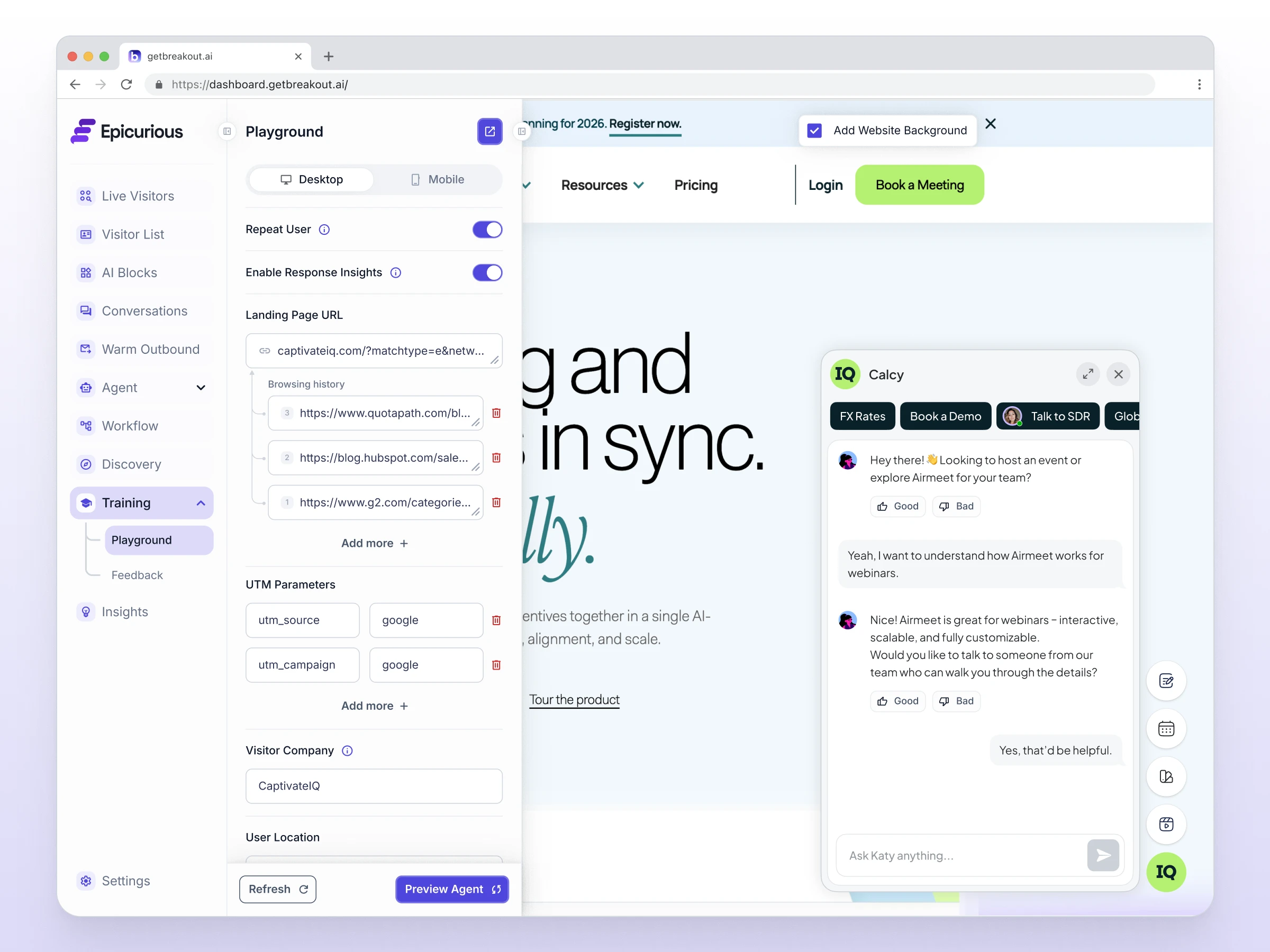Delete the quotapath.com browsing history entry
This screenshot has height=952, width=1270.
pyautogui.click(x=496, y=413)
